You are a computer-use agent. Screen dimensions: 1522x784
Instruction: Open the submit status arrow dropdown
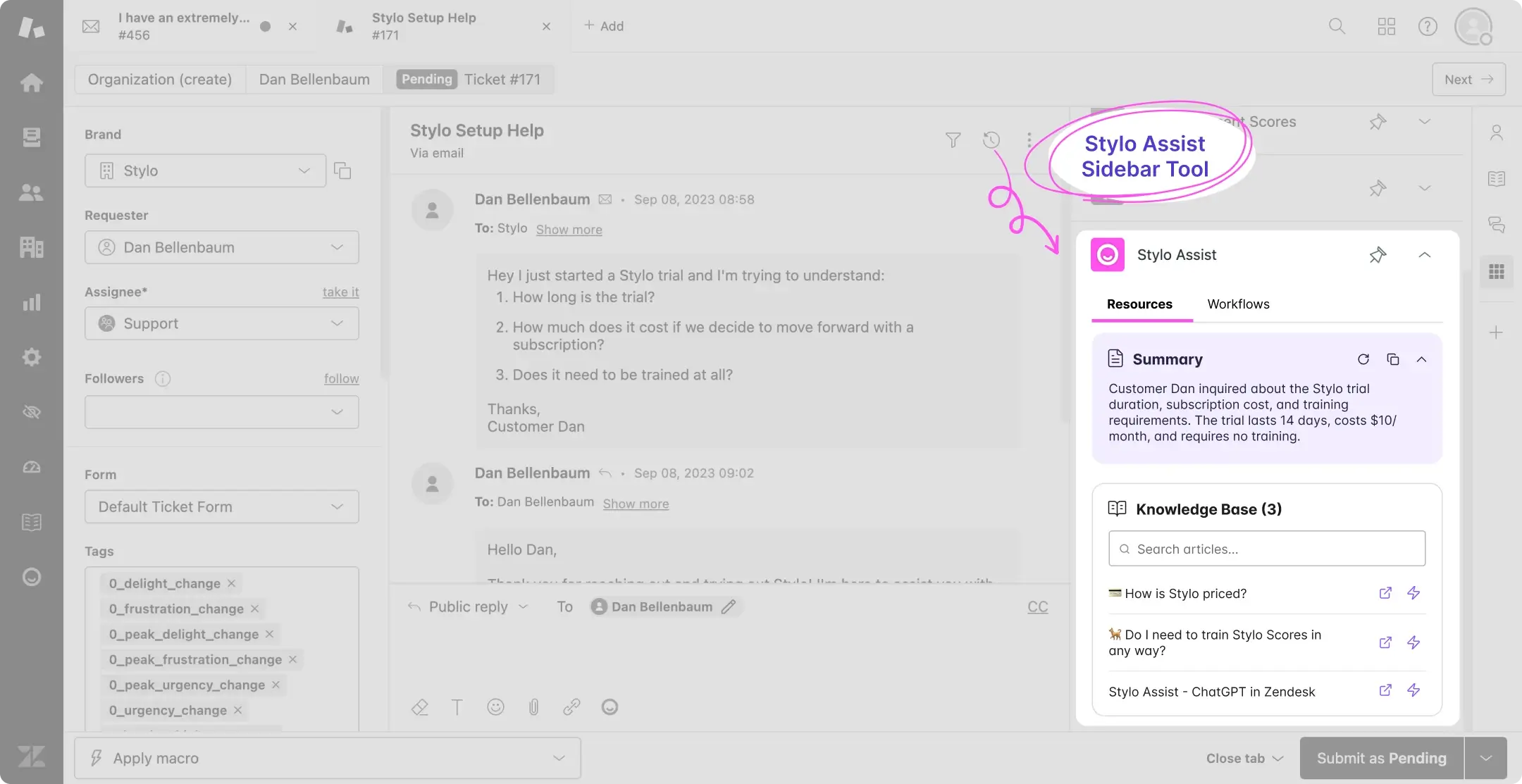[x=1485, y=758]
